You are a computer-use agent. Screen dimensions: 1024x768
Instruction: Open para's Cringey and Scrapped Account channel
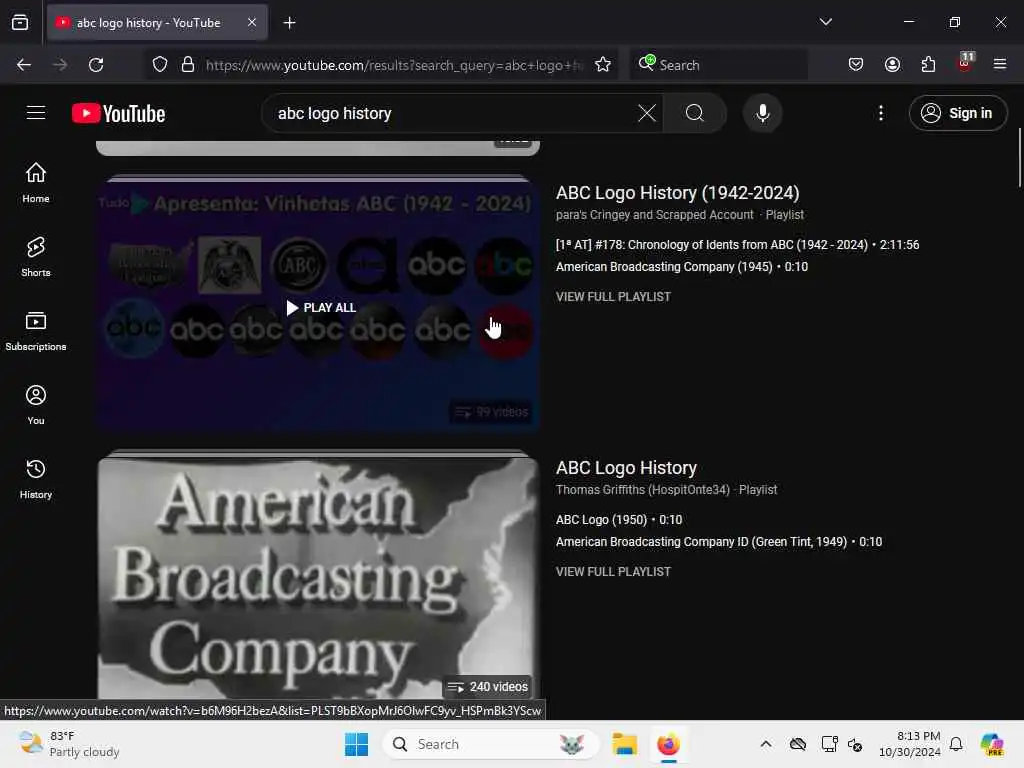click(654, 215)
